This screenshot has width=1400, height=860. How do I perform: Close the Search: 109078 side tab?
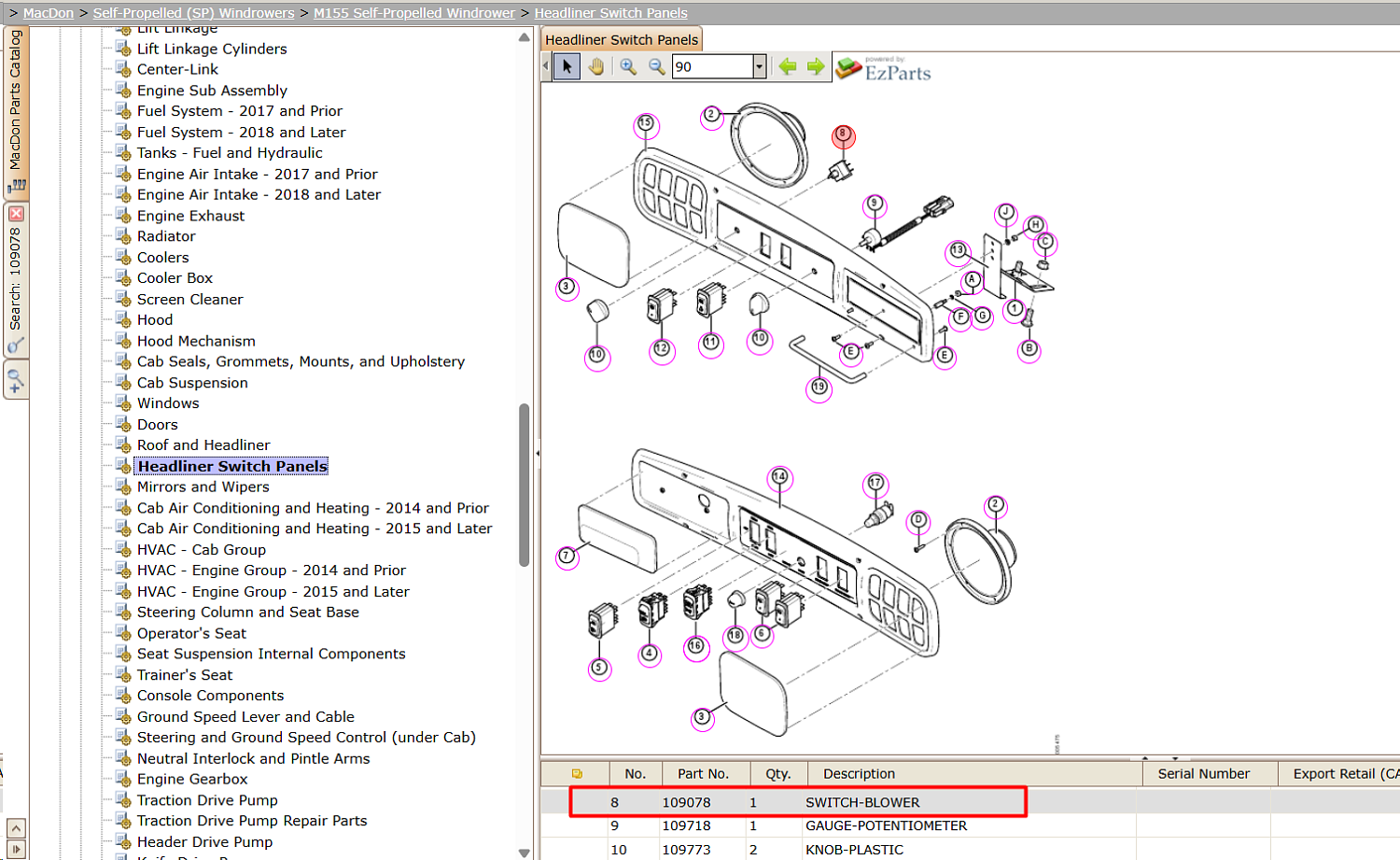click(x=16, y=214)
